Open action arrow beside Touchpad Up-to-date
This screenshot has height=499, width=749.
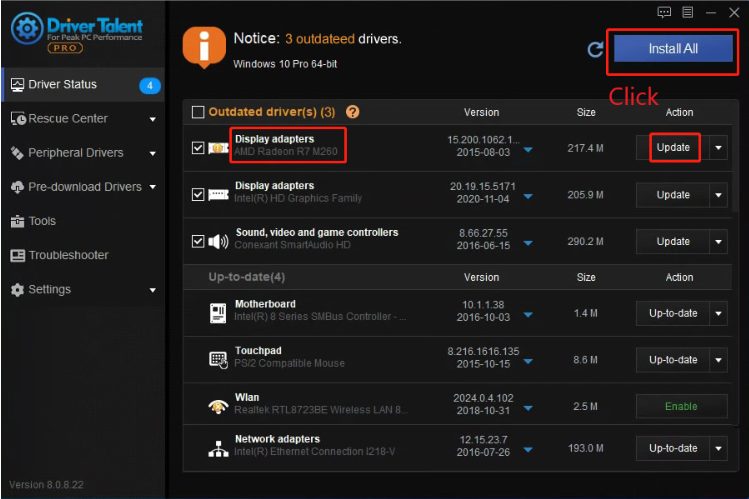(x=718, y=360)
